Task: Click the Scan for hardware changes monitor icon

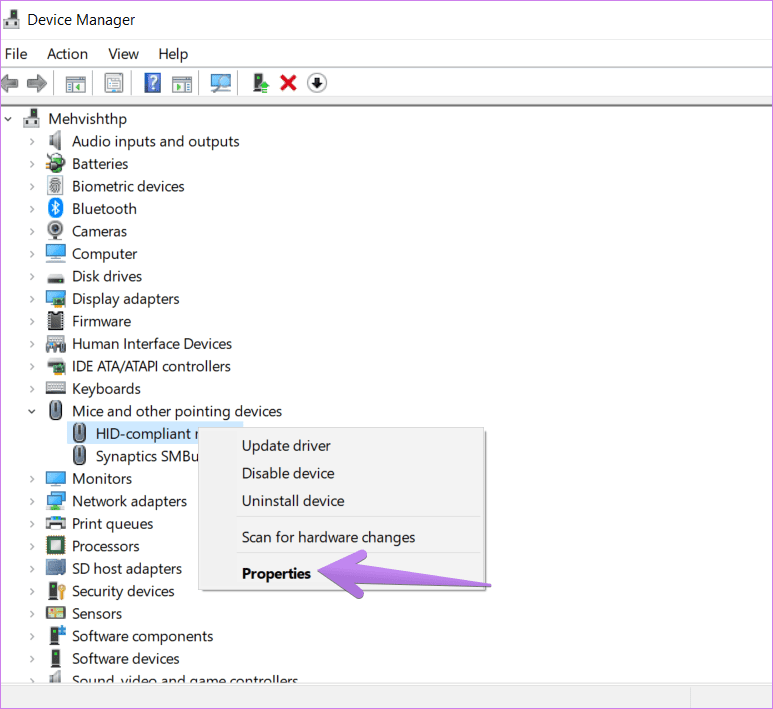Action: coord(220,83)
